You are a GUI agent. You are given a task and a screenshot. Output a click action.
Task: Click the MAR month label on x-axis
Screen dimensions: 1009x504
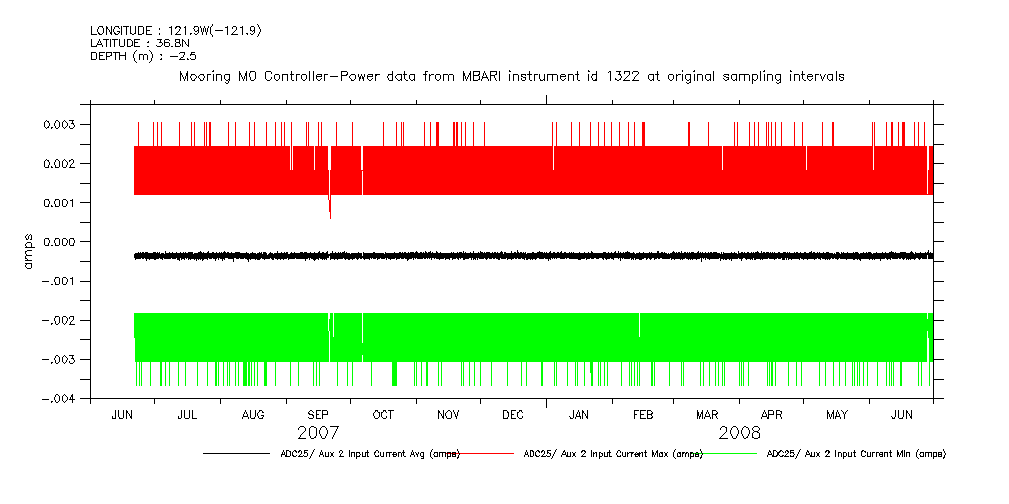[707, 415]
